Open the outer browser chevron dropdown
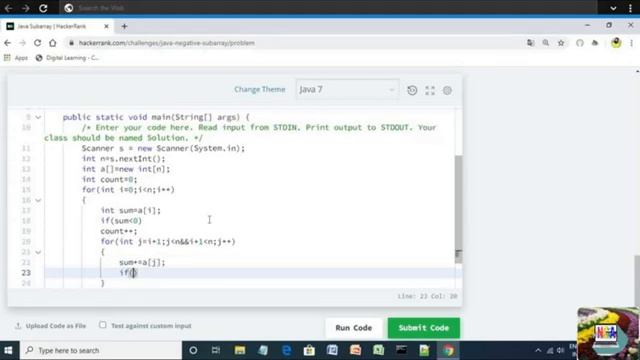This screenshot has height=360, width=640. tap(613, 8)
